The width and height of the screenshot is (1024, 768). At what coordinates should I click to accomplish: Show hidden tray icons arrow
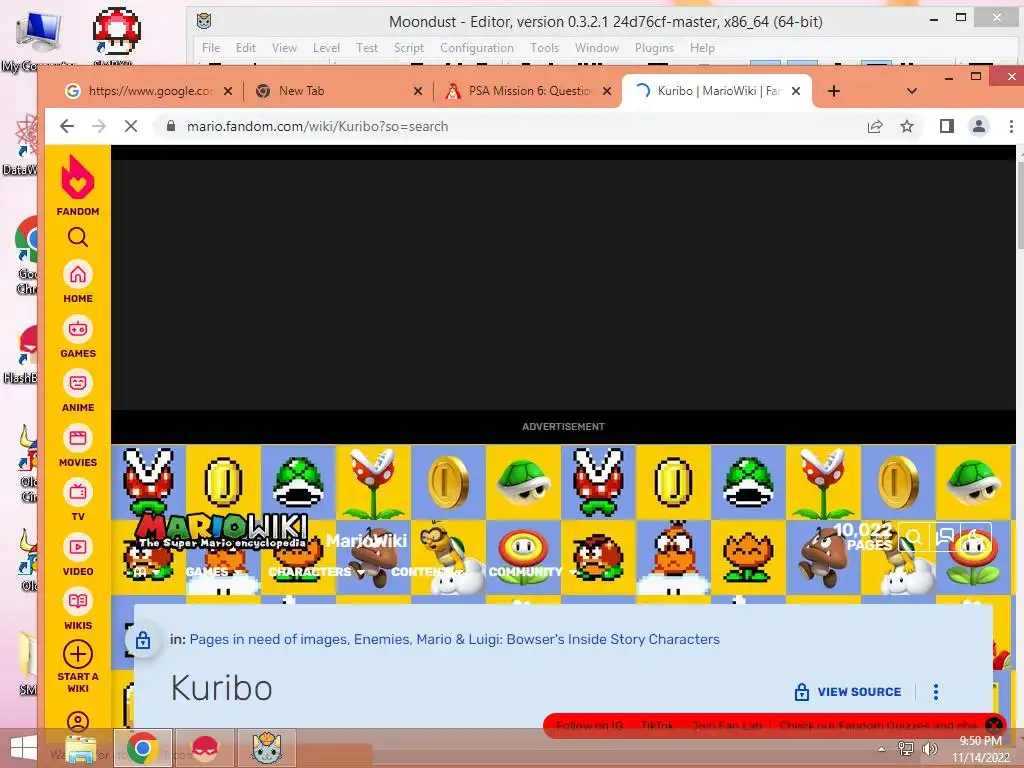[x=882, y=748]
